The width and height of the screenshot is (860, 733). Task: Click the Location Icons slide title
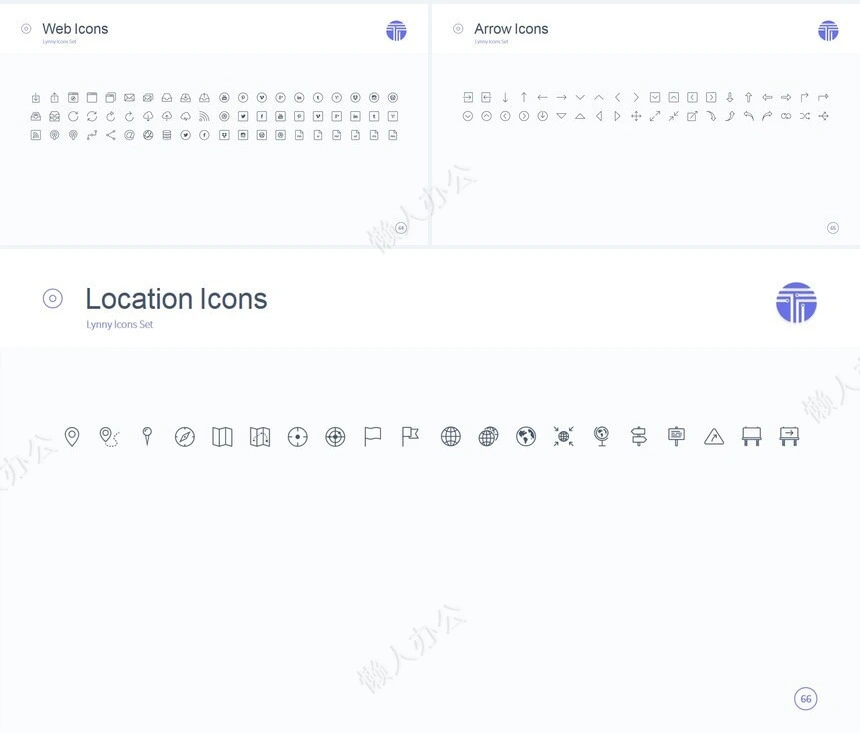176,299
